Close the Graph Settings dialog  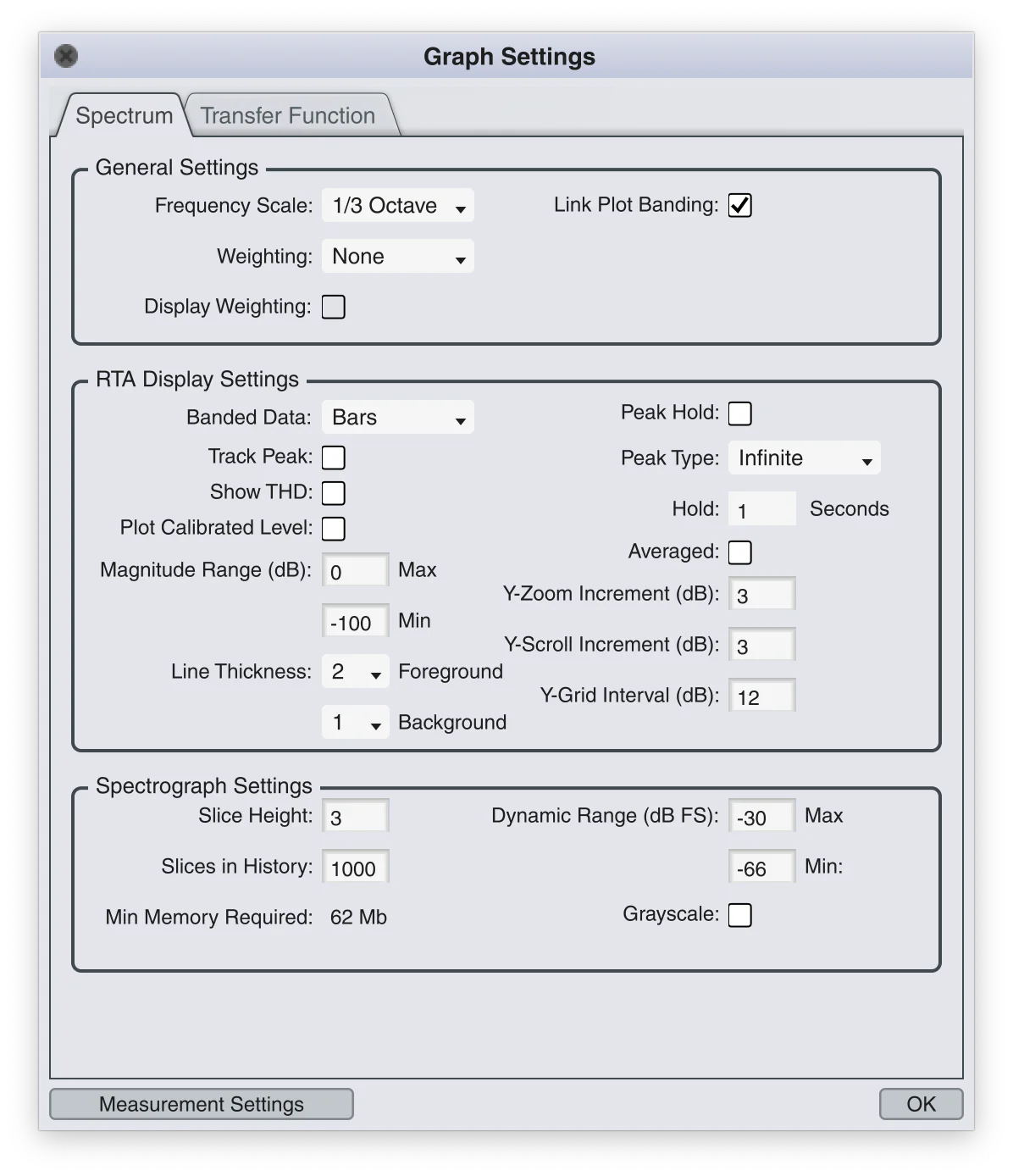(66, 57)
